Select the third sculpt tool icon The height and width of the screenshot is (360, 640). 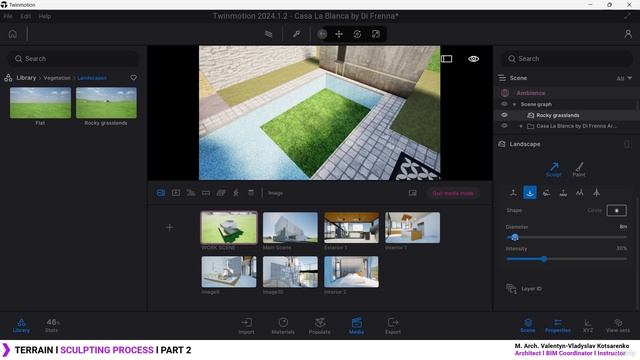(x=547, y=192)
